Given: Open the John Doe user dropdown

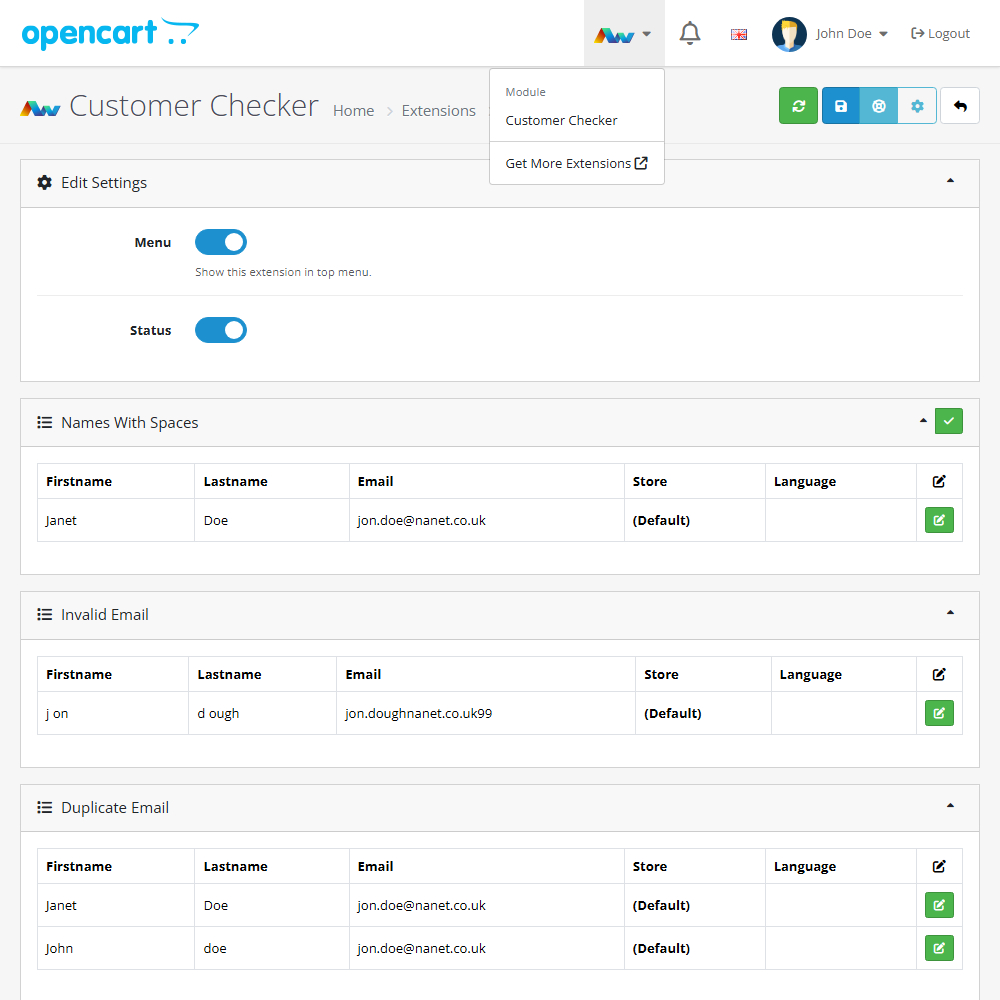Looking at the screenshot, I should click(x=831, y=34).
